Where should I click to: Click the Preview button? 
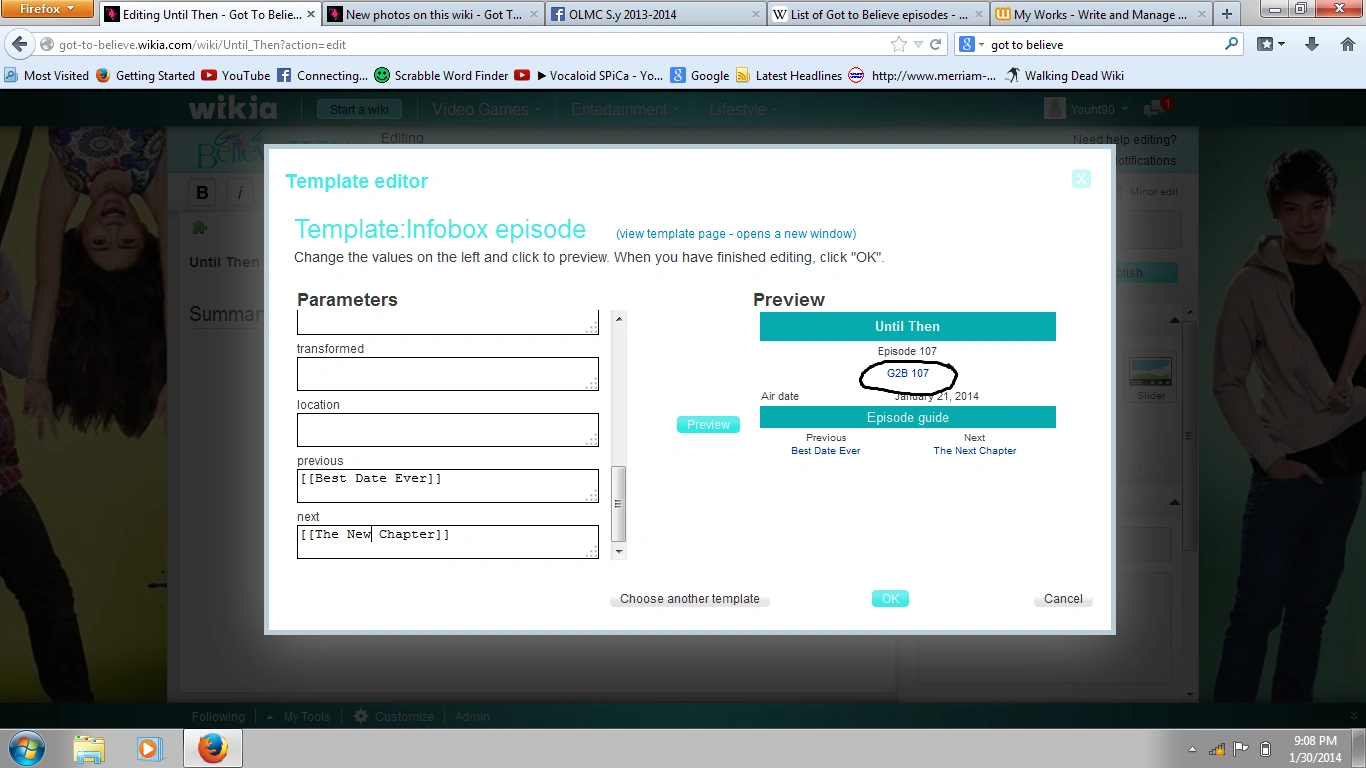coord(708,425)
